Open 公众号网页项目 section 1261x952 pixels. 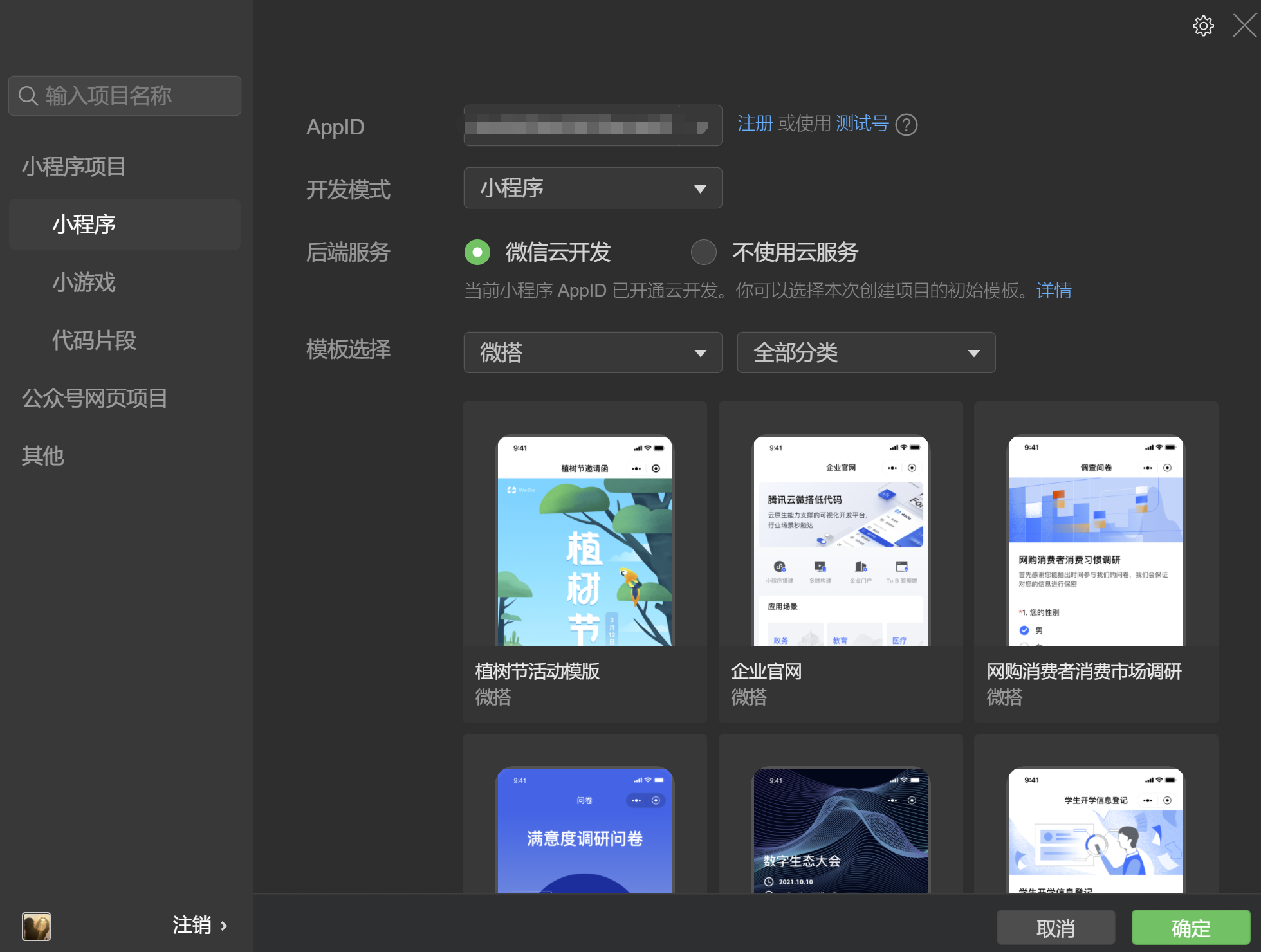pyautogui.click(x=95, y=398)
